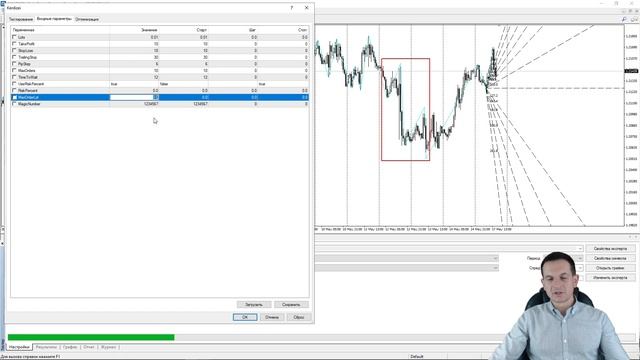This screenshot has height=360, width=640.
Task: Show the Отчет tab
Action: [x=89, y=347]
